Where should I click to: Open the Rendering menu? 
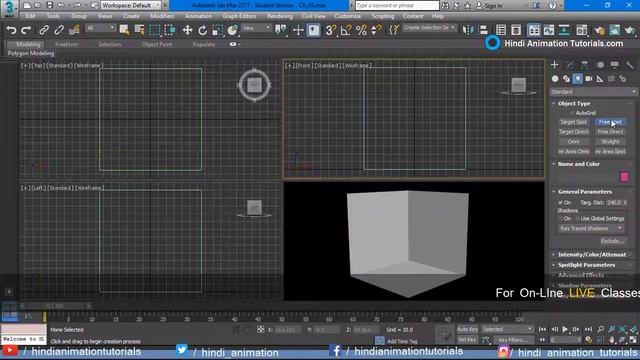coord(280,16)
